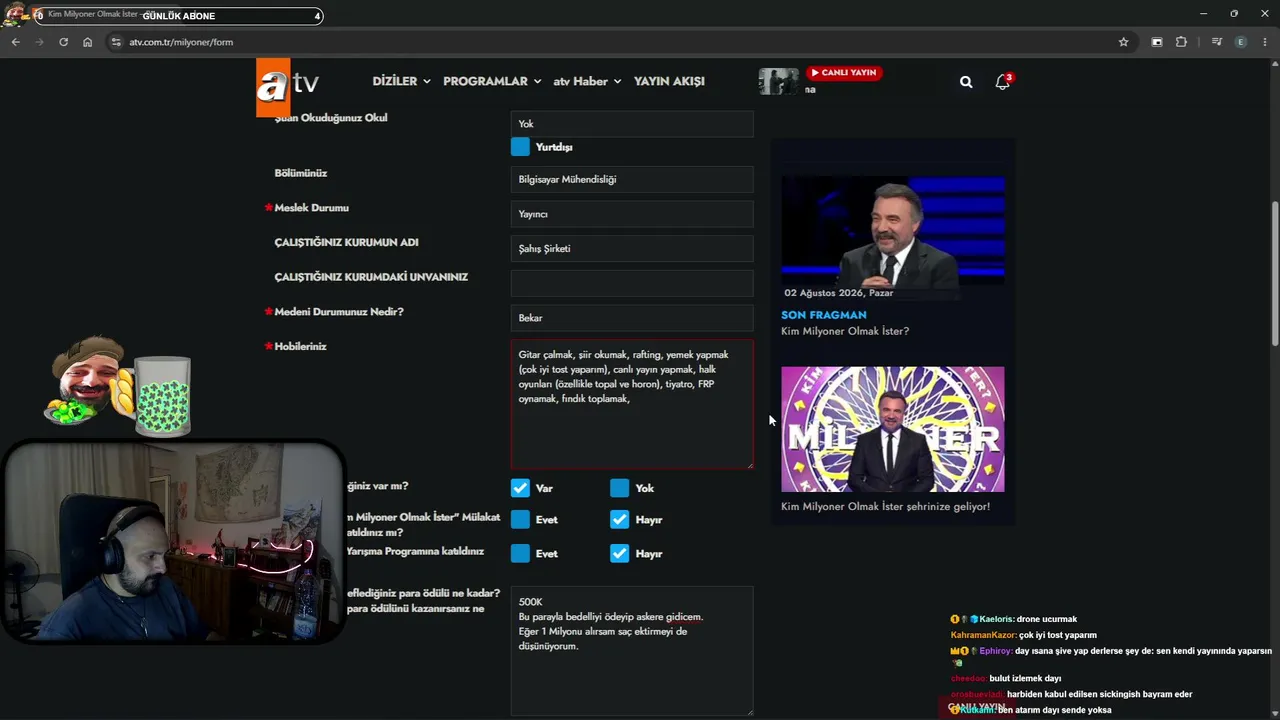Open the media control toolbar icon
The image size is (1280, 720).
(1216, 42)
